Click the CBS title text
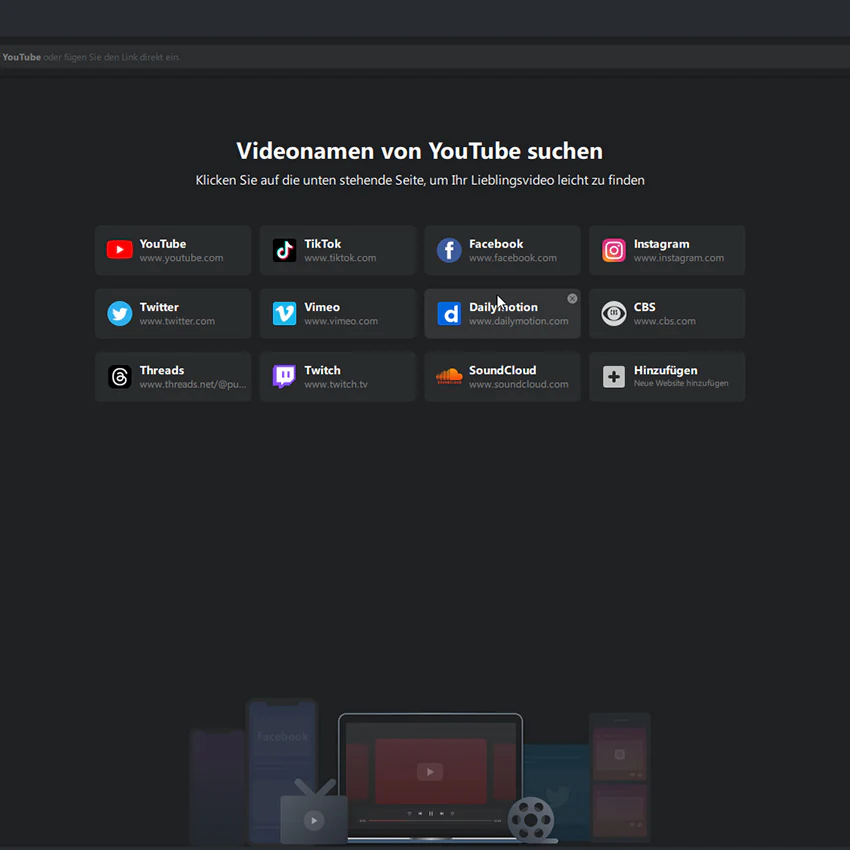850x850 pixels. tap(644, 307)
